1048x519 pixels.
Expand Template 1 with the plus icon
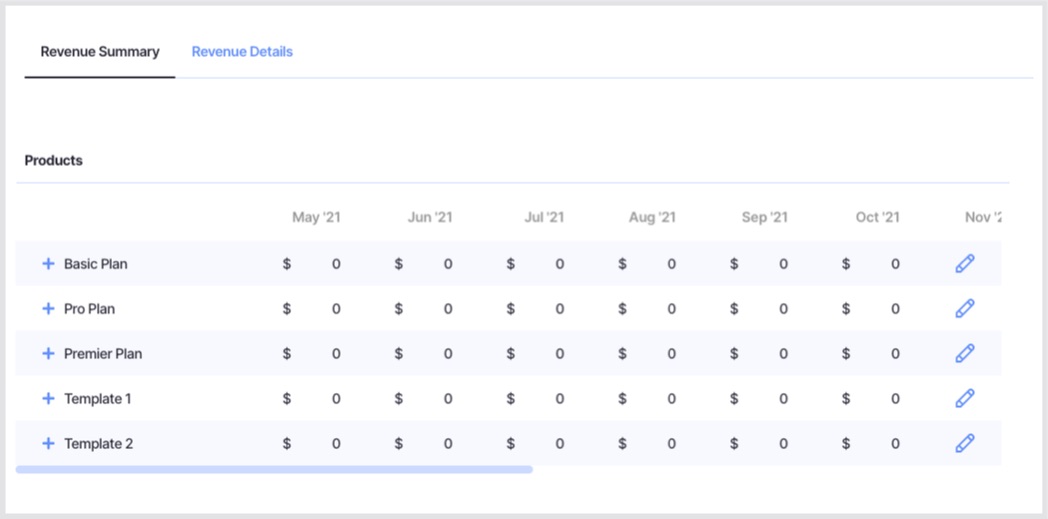[x=48, y=399]
